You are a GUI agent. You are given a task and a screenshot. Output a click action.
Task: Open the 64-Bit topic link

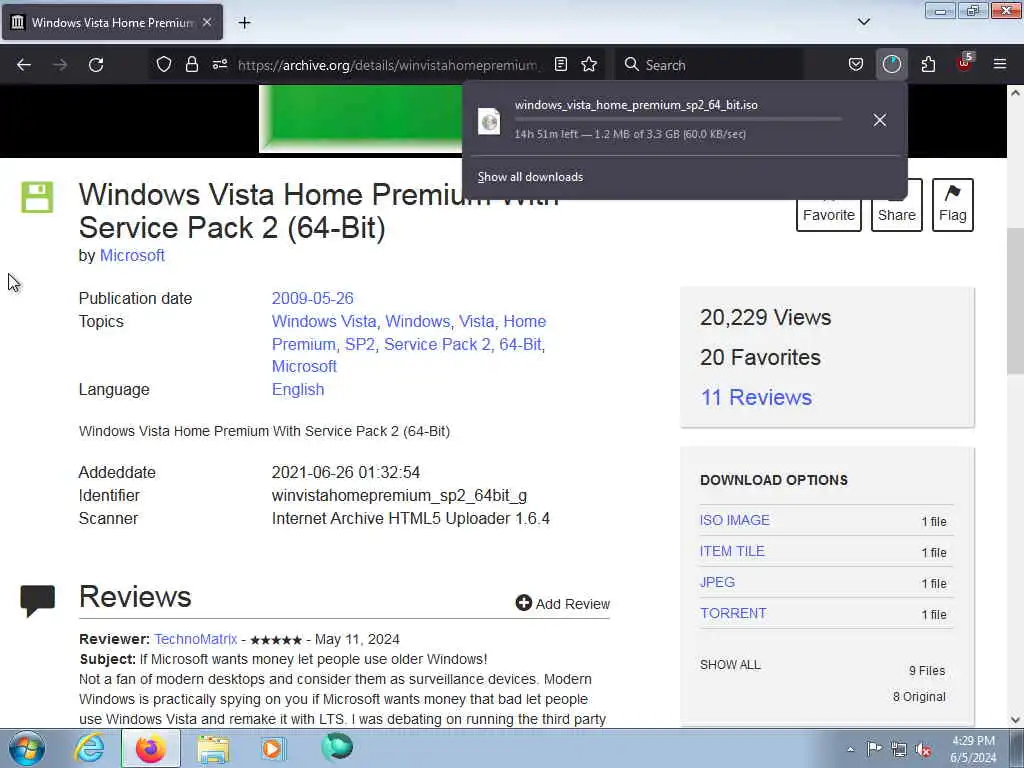(x=520, y=344)
